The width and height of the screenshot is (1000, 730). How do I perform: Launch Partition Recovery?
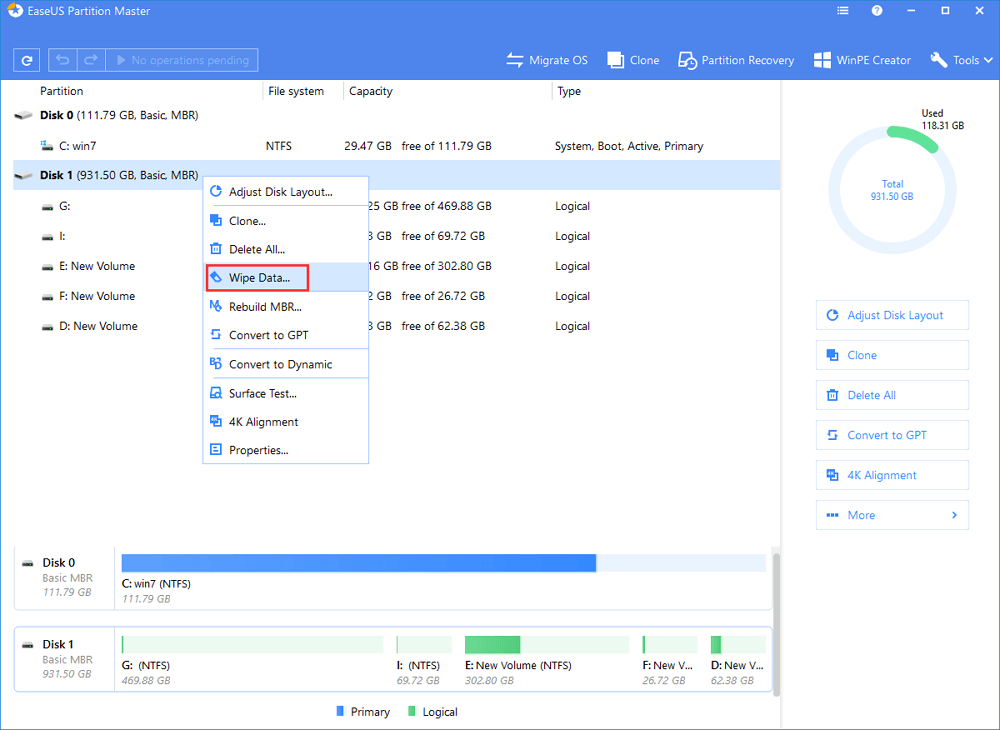pos(735,60)
